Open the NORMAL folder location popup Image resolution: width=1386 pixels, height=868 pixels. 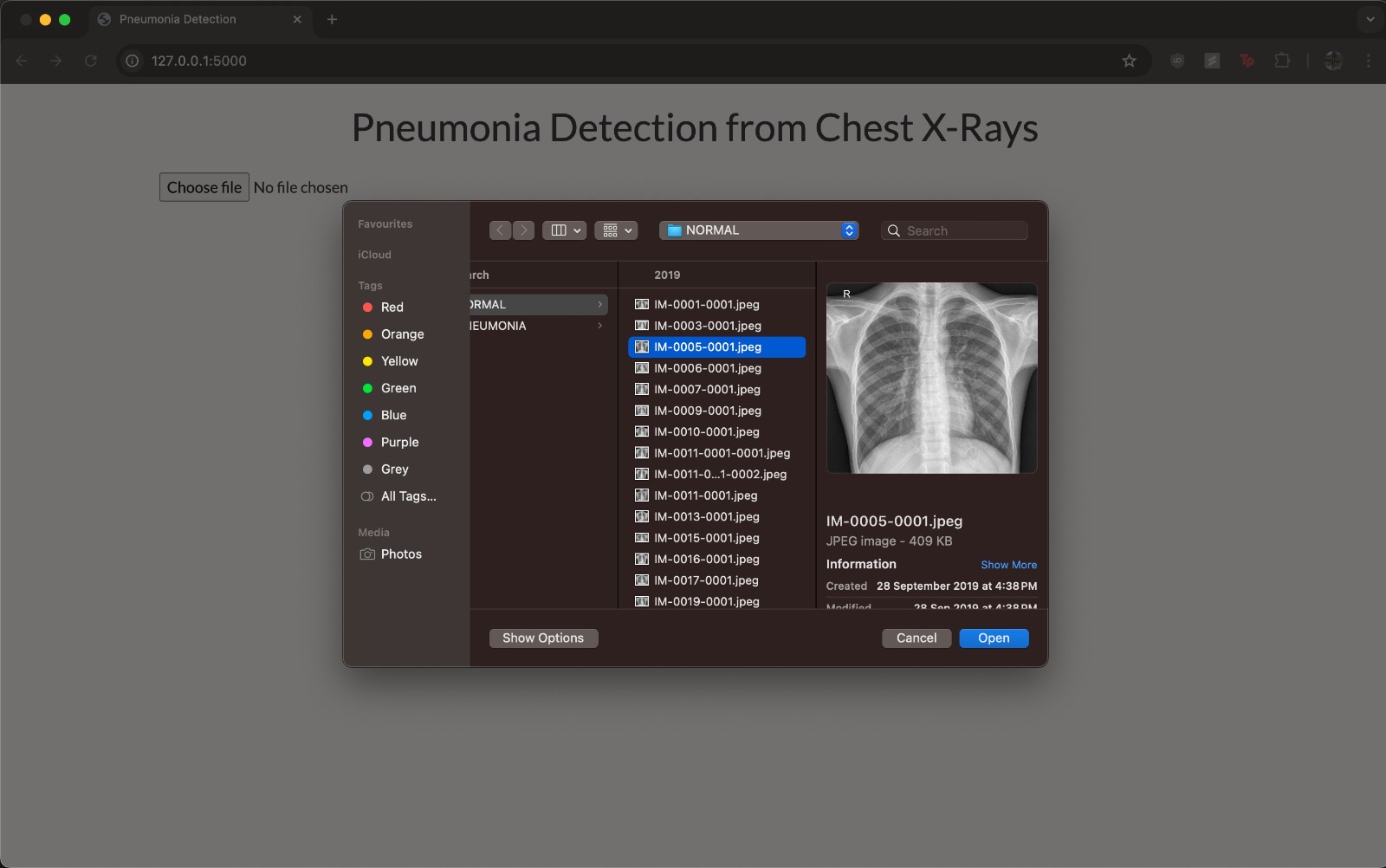tap(759, 230)
